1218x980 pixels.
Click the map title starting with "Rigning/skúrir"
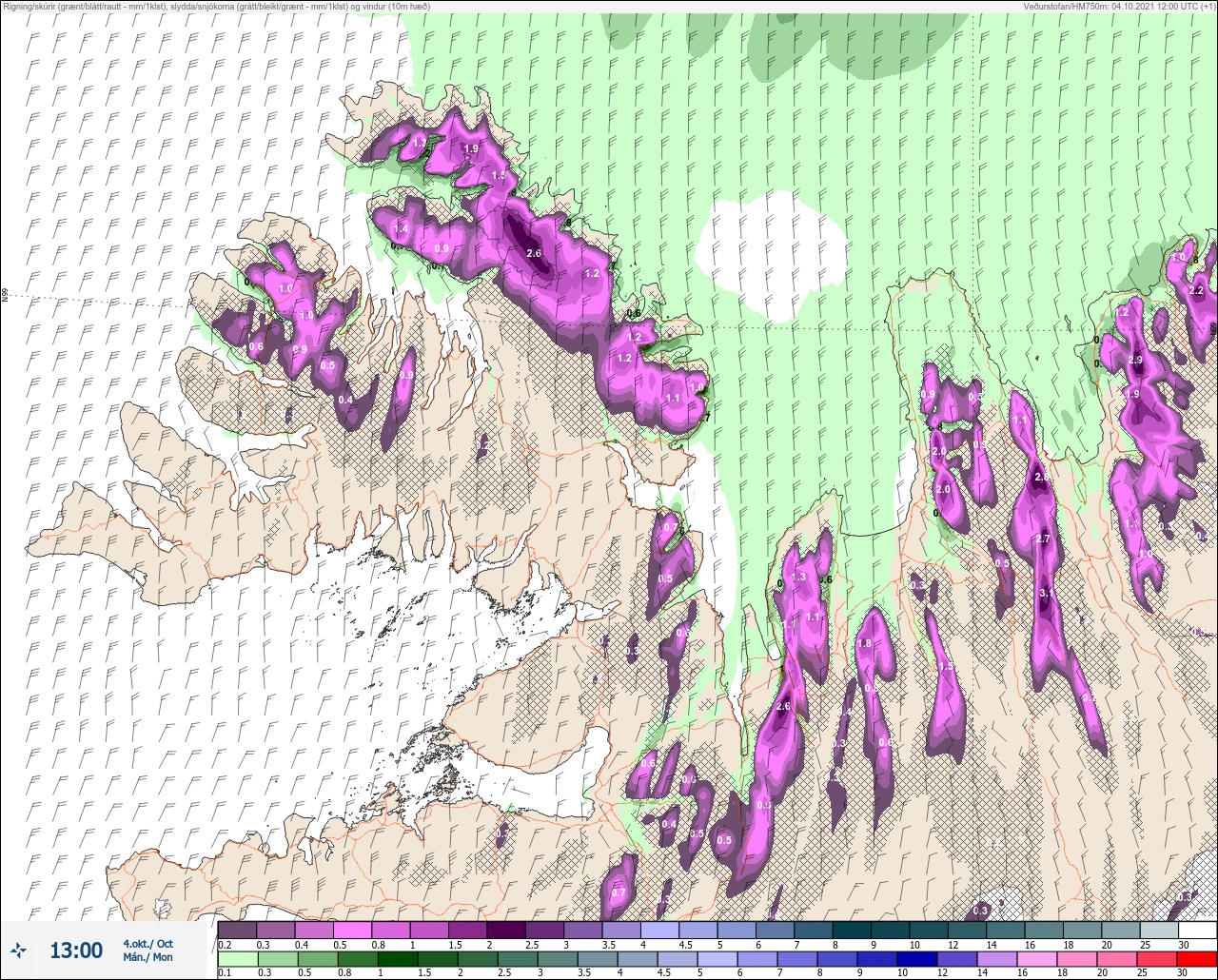click(x=216, y=7)
